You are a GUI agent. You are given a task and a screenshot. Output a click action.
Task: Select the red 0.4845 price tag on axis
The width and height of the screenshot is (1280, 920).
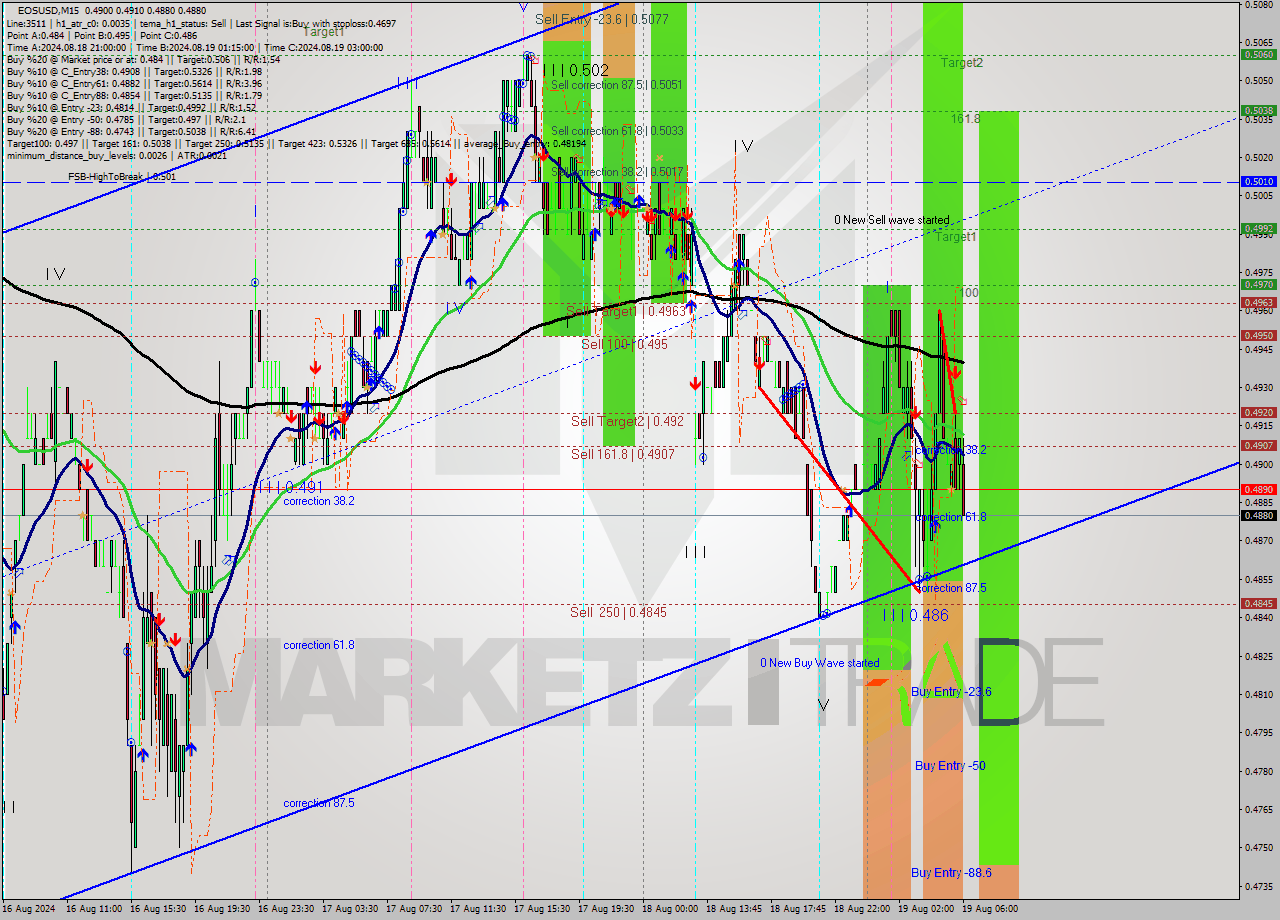(x=1257, y=603)
